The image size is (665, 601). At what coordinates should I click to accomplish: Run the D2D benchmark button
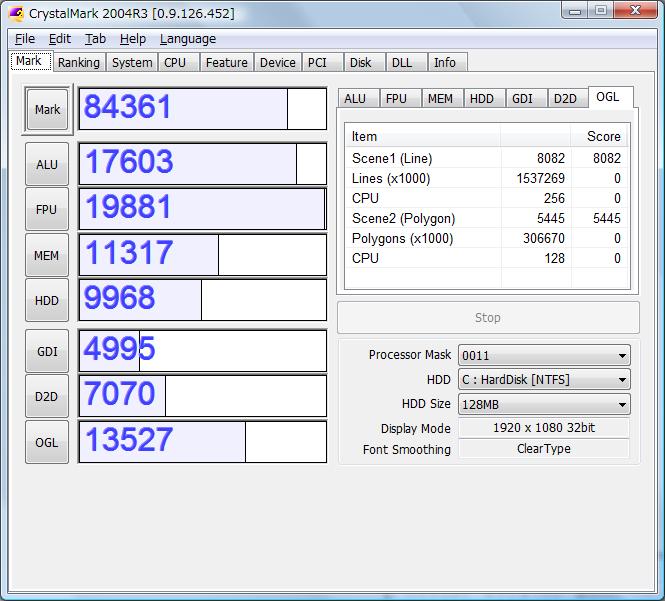(47, 397)
